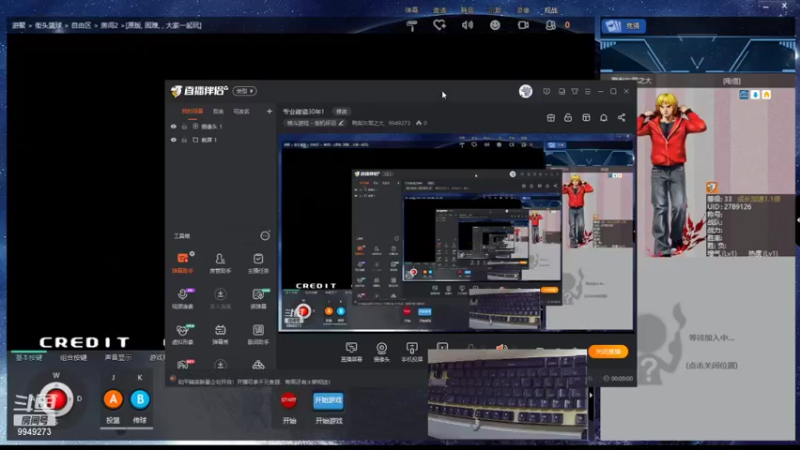Switch to the first orange scene tab
Viewport: 800px width, 450px height.
click(192, 111)
